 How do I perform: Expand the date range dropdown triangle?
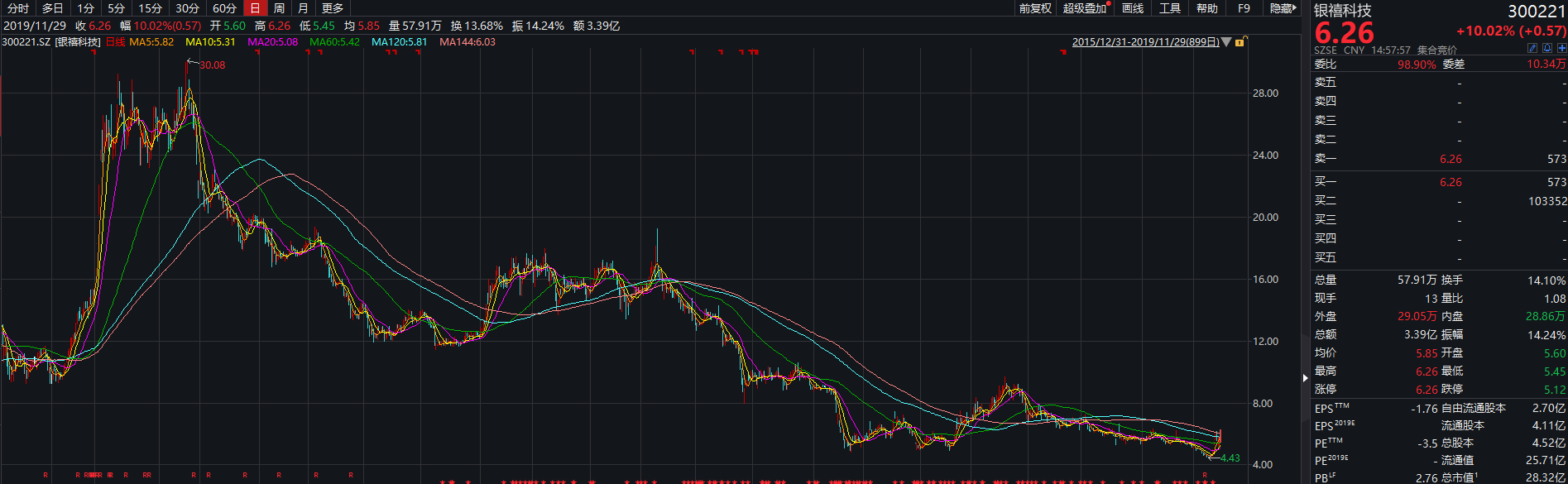coord(1226,41)
